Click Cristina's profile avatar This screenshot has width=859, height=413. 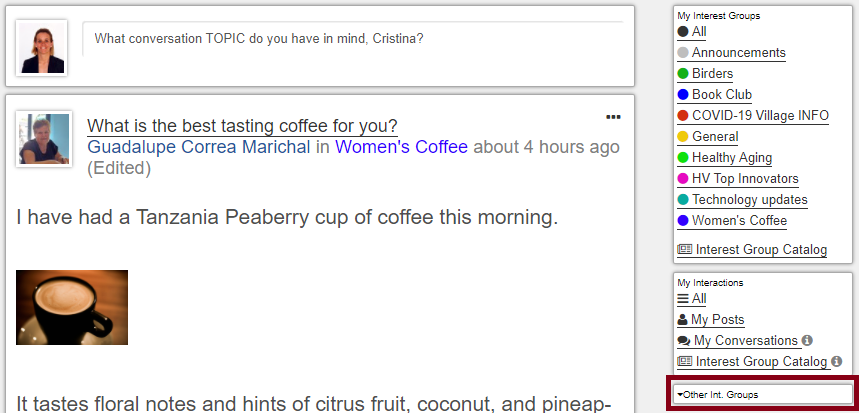(42, 48)
